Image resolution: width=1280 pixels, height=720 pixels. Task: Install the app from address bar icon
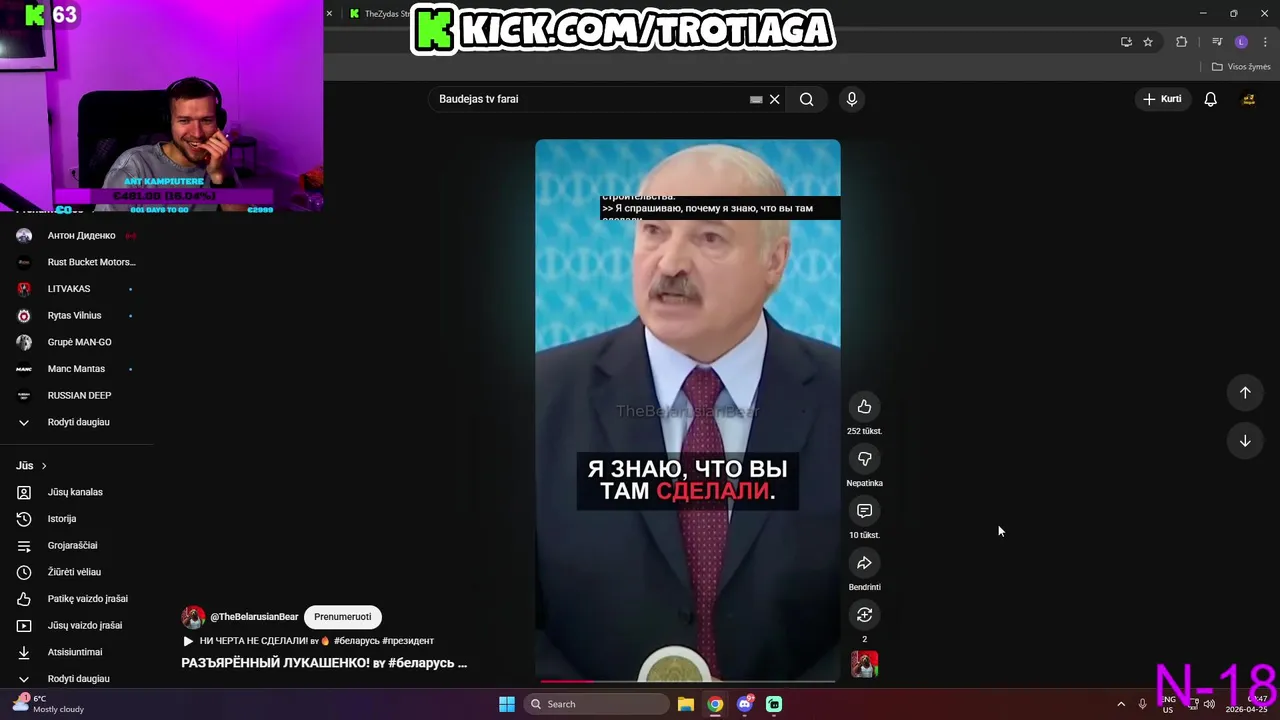click(1126, 42)
